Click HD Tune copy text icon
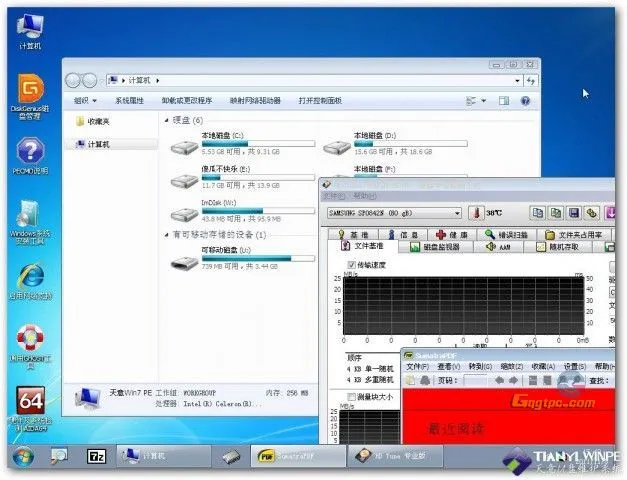Screen dimensions: 627x480 coord(538,213)
